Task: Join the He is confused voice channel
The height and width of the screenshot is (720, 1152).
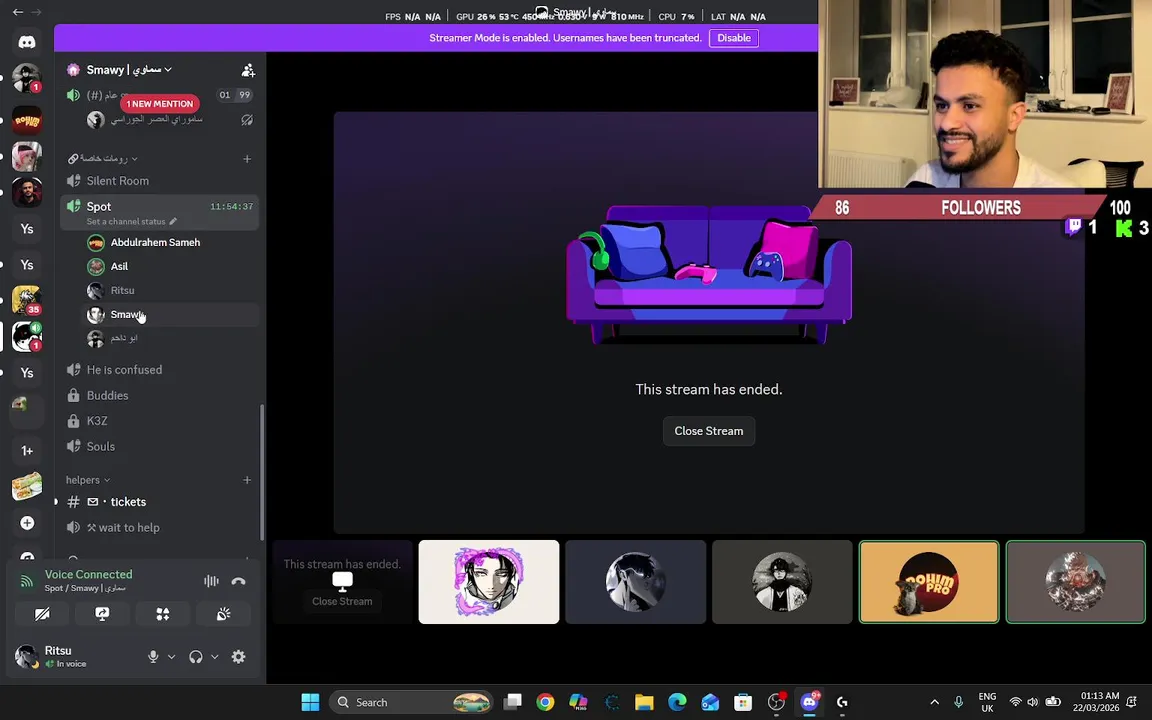Action: coord(159,370)
